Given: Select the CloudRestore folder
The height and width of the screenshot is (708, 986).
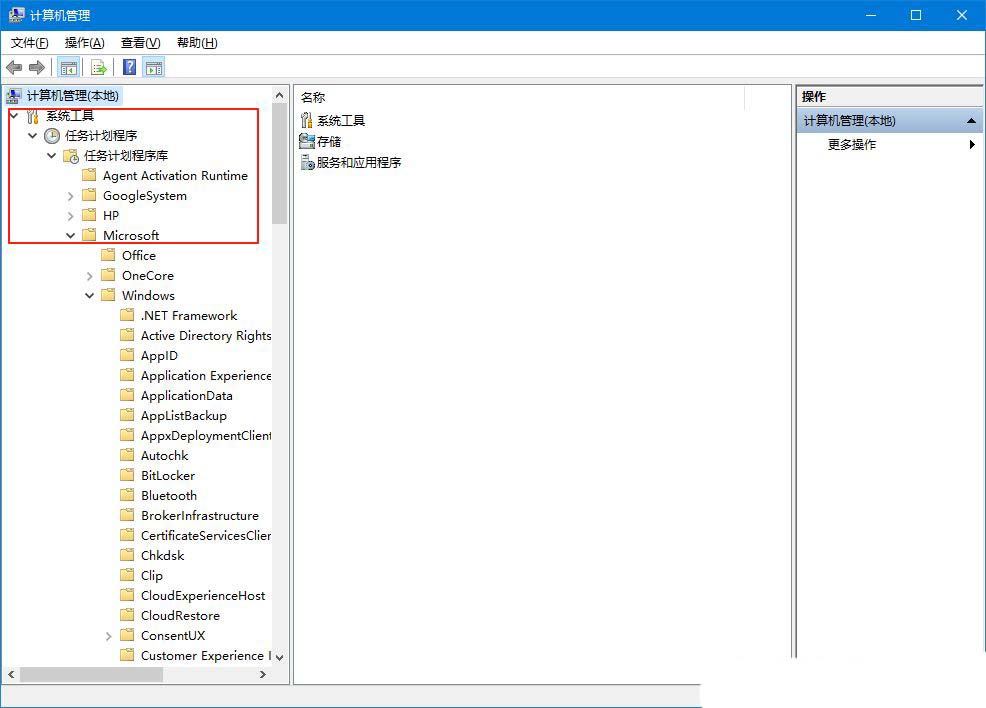Looking at the screenshot, I should click(x=180, y=616).
